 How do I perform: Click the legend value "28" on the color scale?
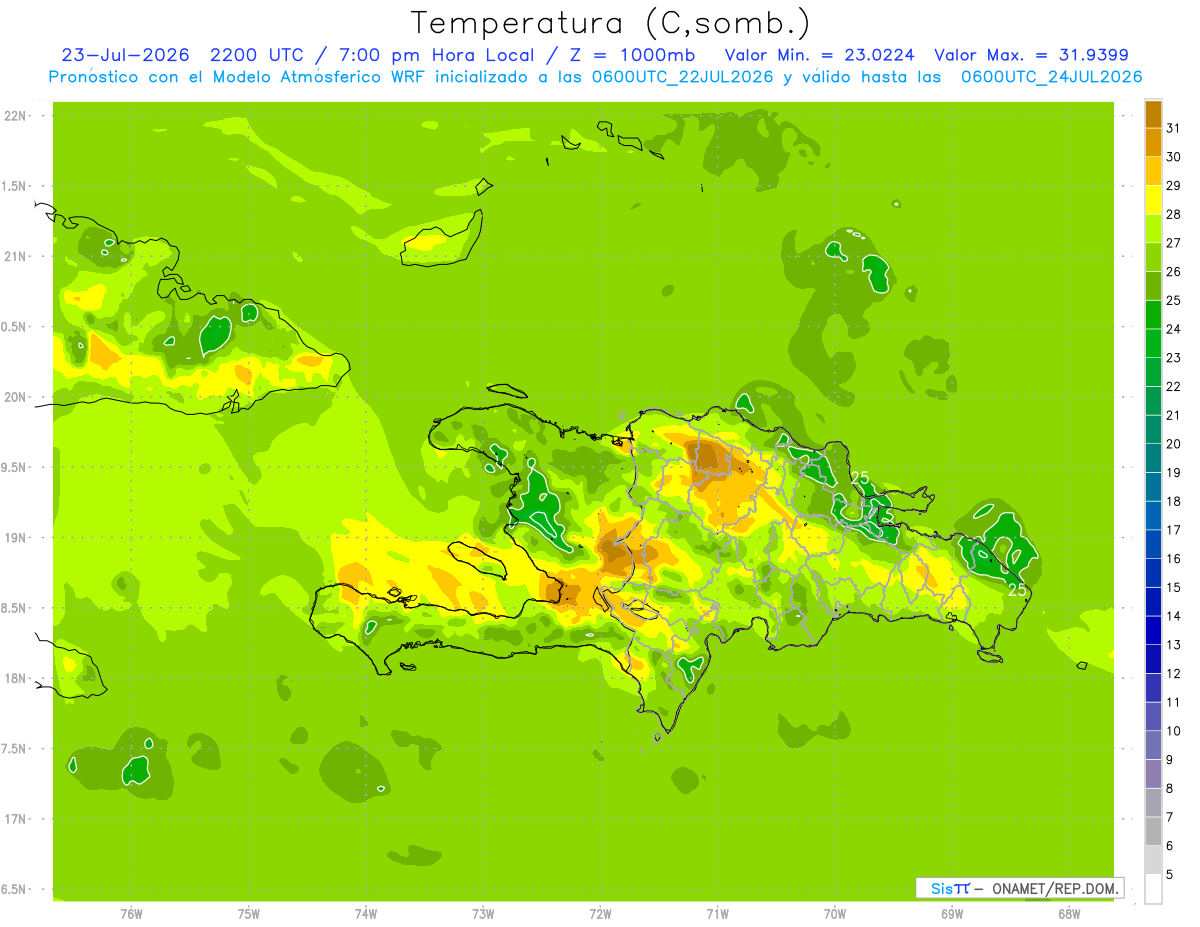(1174, 214)
